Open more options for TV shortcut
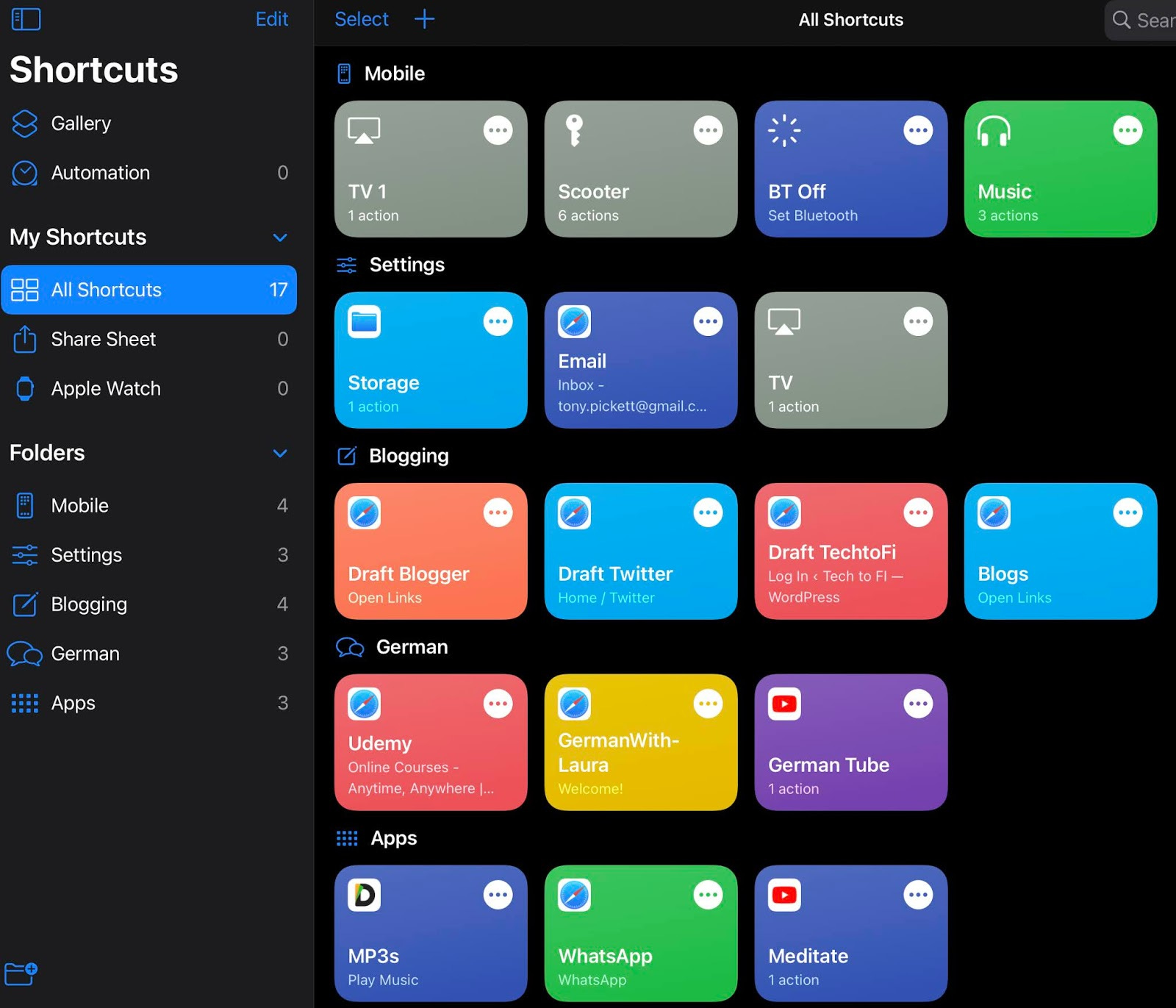The height and width of the screenshot is (1008, 1176). 918,321
